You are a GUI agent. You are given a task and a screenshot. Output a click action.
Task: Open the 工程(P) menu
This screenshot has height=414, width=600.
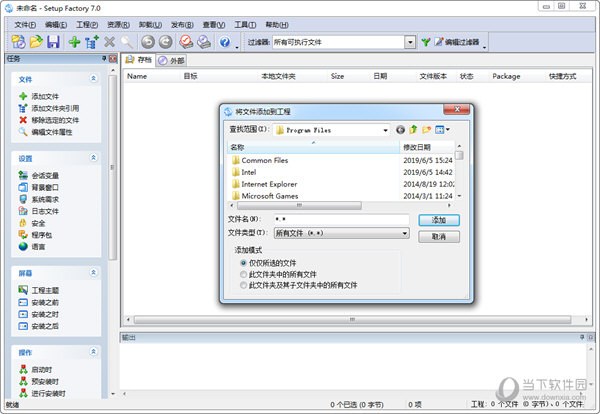tap(87, 25)
